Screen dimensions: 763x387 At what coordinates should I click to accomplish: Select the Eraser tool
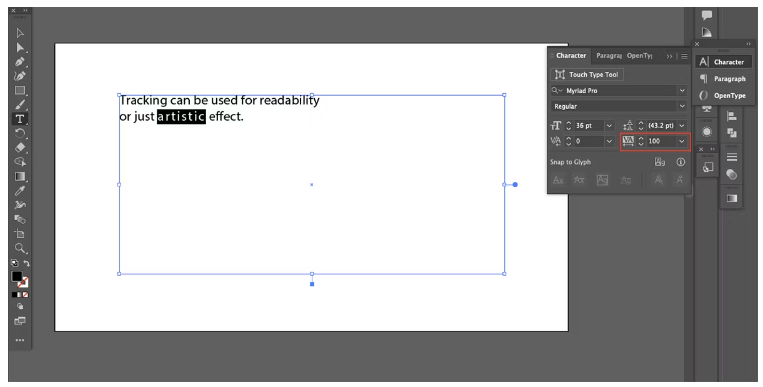click(20, 147)
